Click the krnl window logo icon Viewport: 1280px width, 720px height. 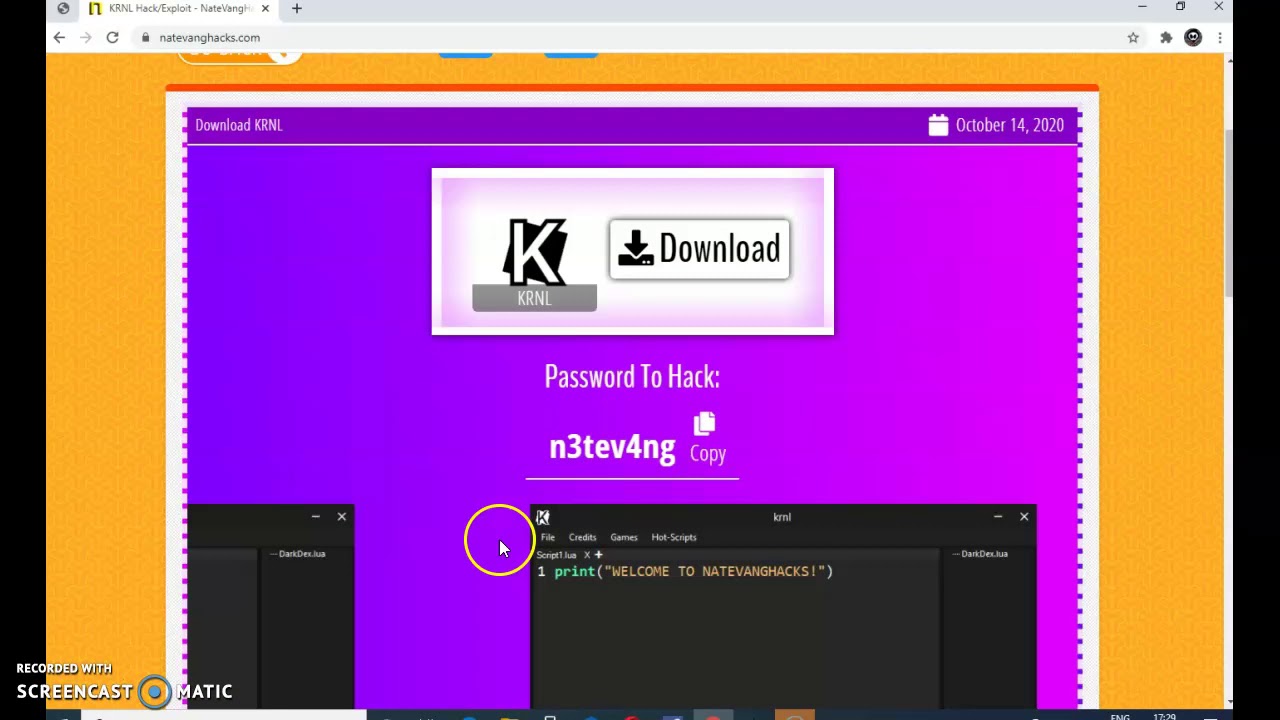pos(542,517)
